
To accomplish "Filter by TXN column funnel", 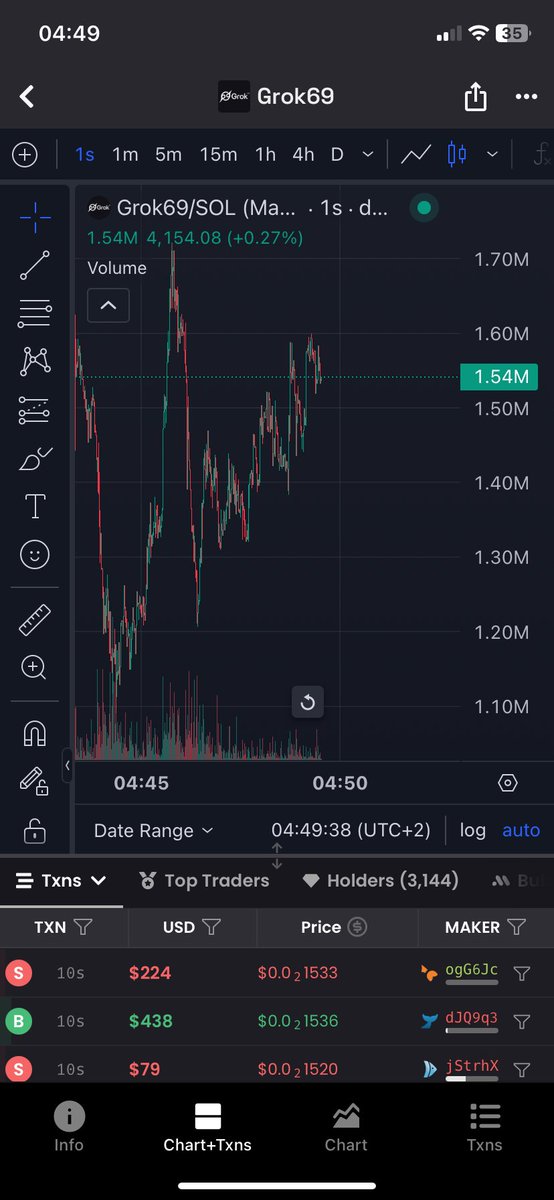I will [84, 928].
